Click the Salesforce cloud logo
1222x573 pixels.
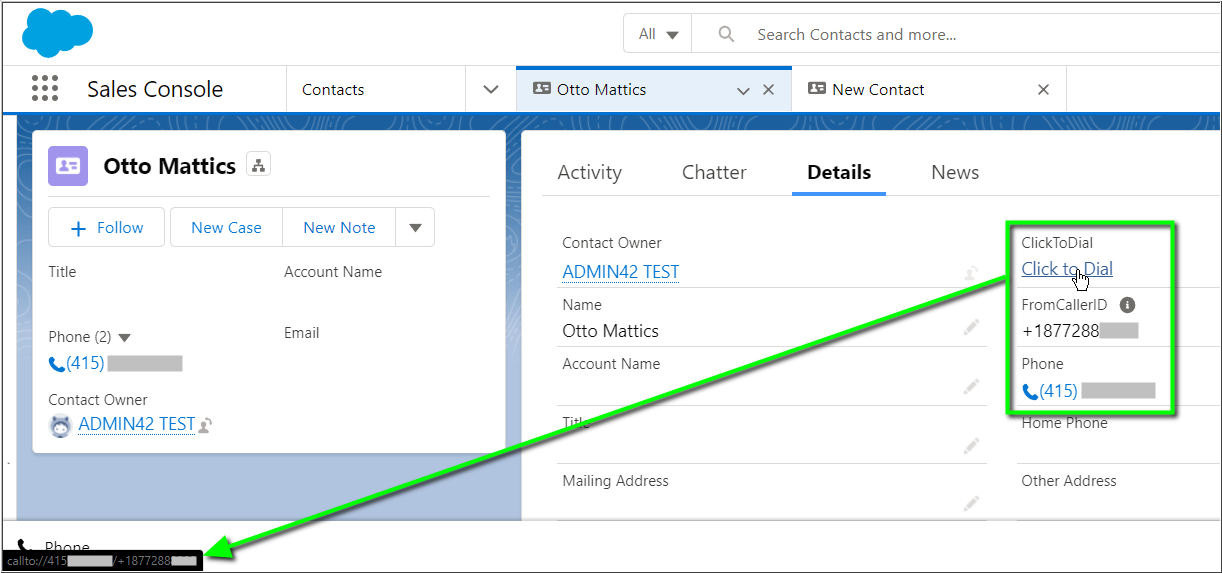pyautogui.click(x=57, y=33)
